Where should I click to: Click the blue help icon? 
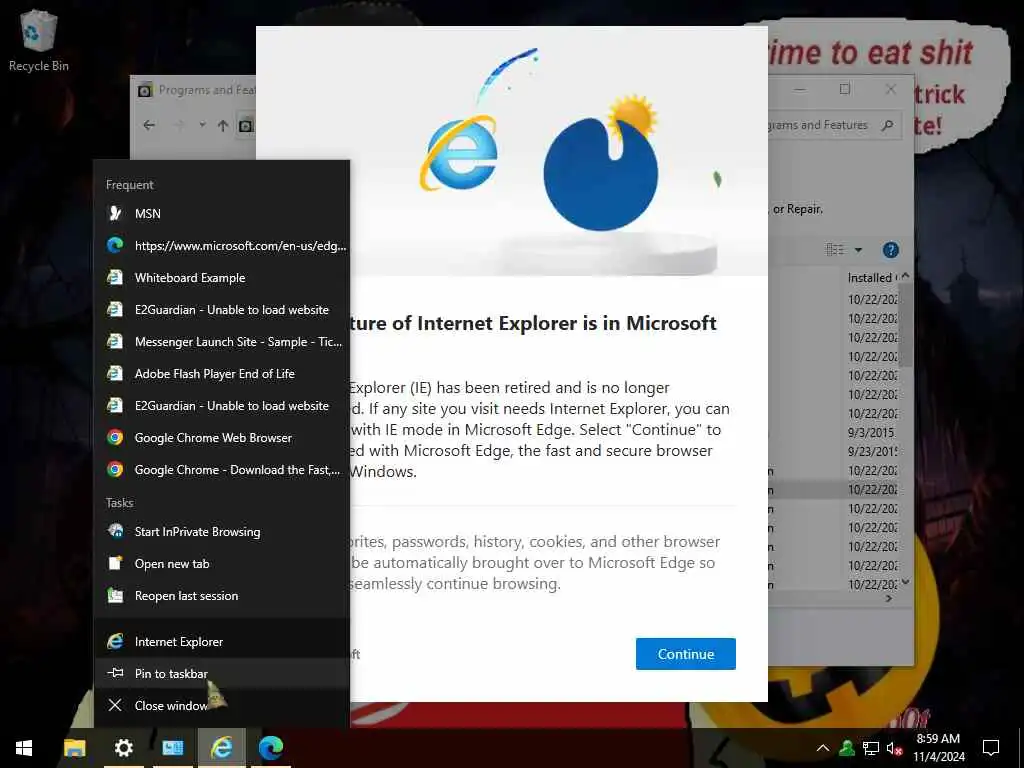(890, 249)
